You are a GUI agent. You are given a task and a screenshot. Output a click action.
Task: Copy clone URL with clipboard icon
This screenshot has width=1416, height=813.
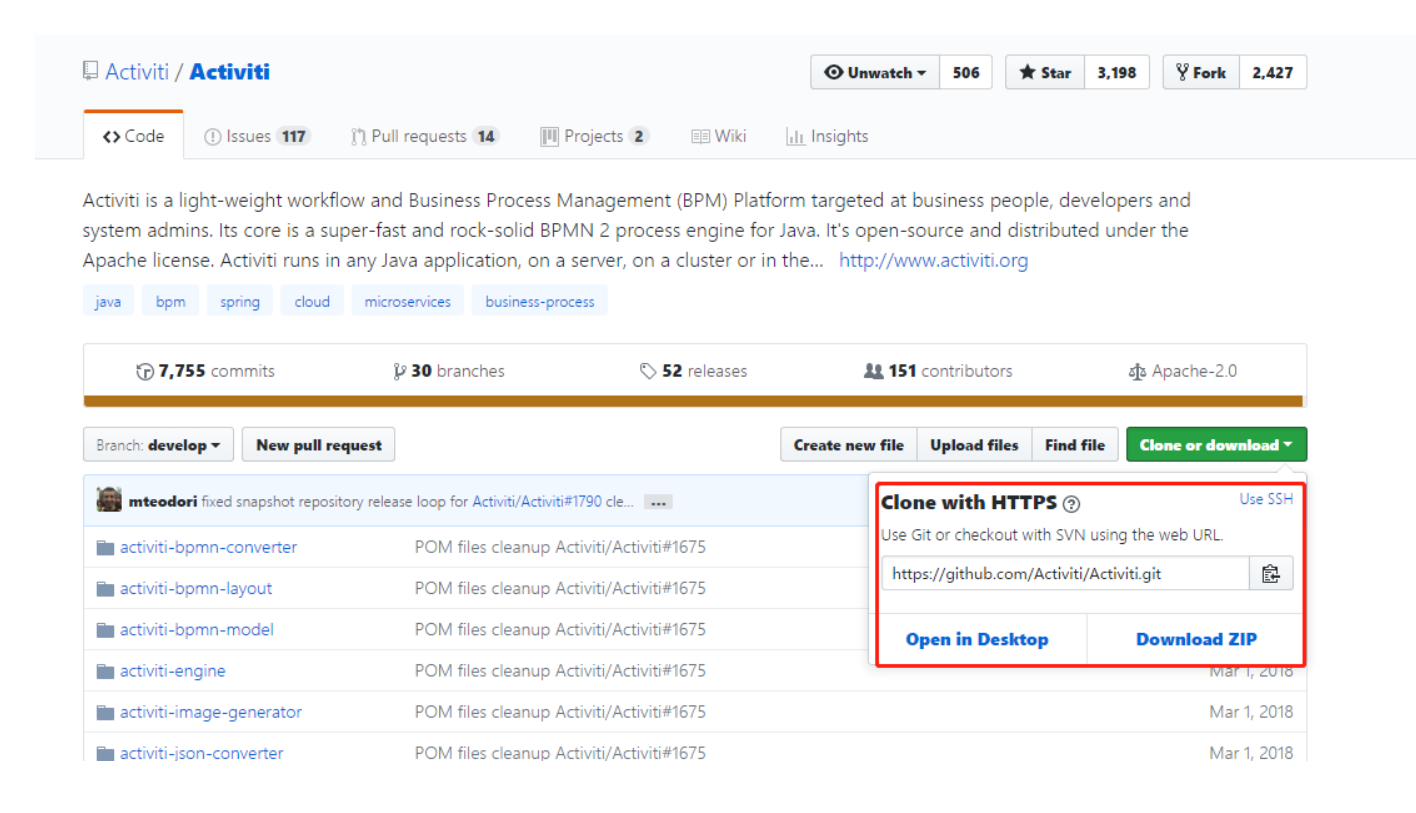point(1271,574)
